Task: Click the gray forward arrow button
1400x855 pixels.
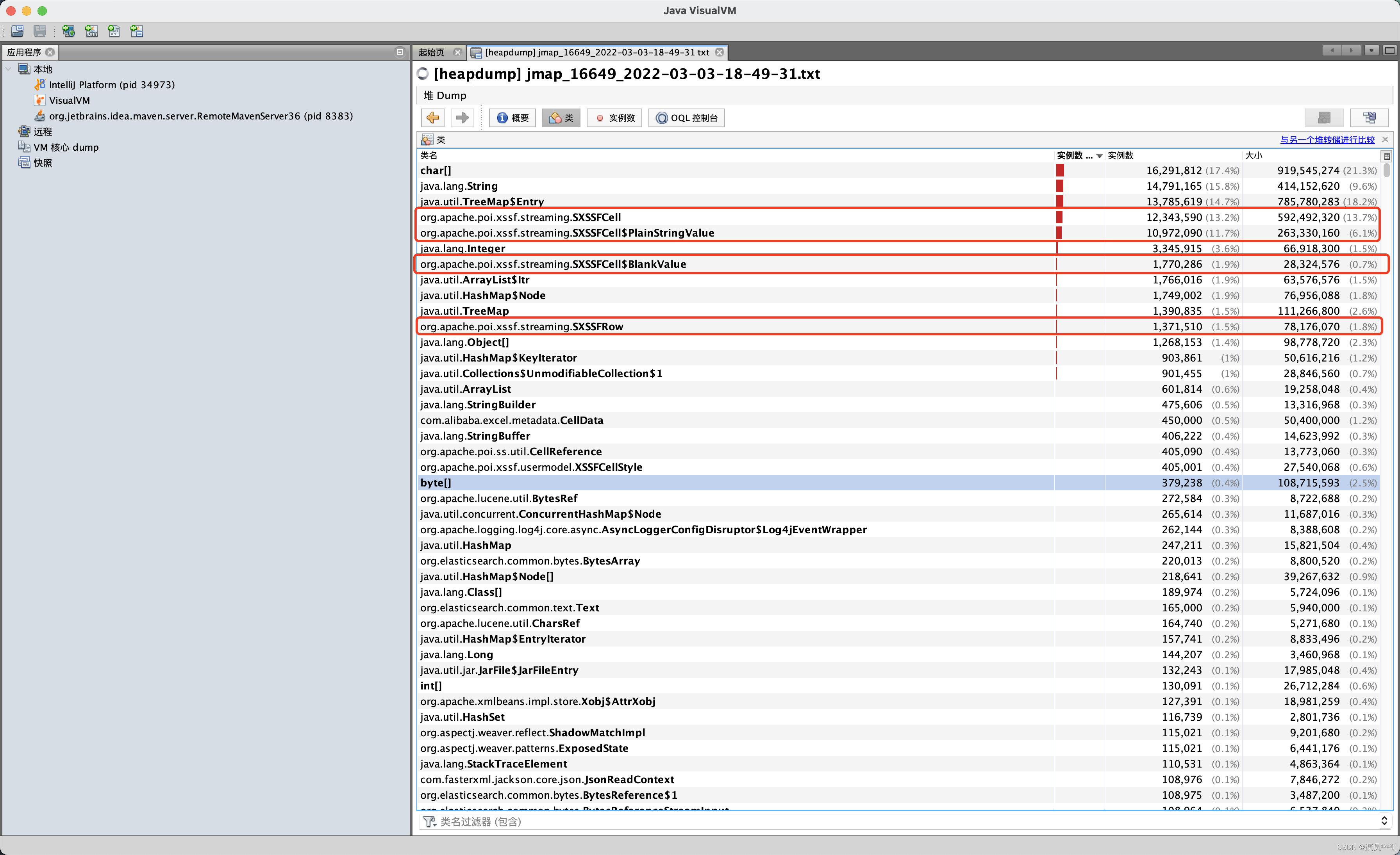Action: (x=462, y=118)
